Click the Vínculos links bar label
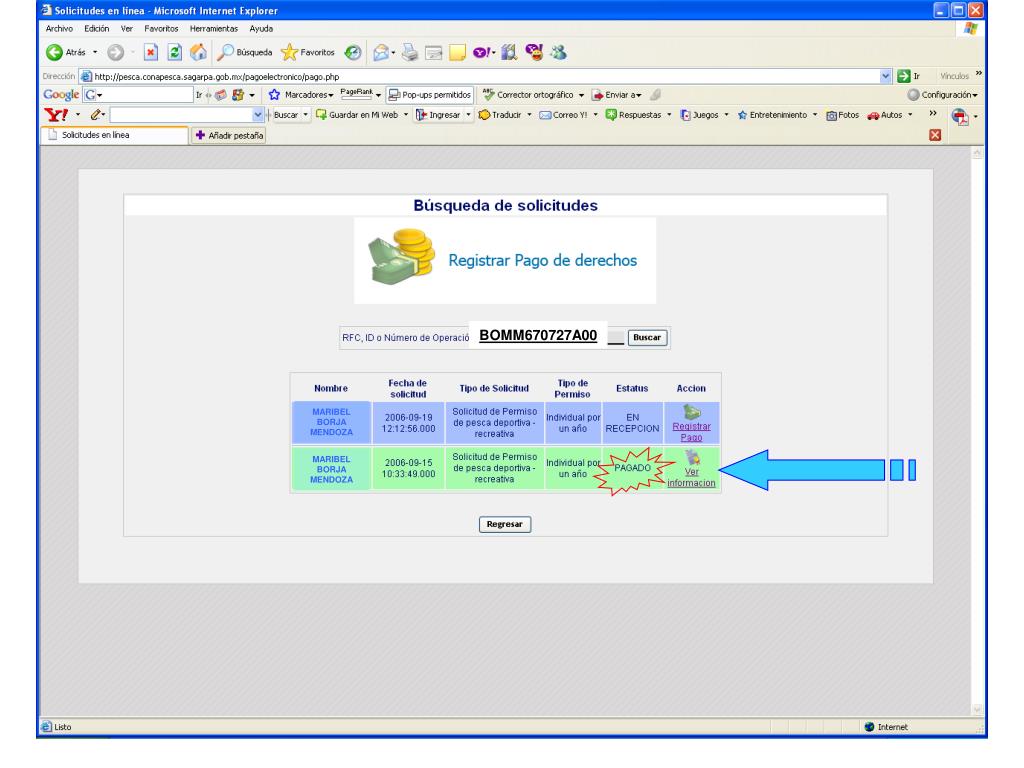1024x768 pixels. click(x=954, y=76)
